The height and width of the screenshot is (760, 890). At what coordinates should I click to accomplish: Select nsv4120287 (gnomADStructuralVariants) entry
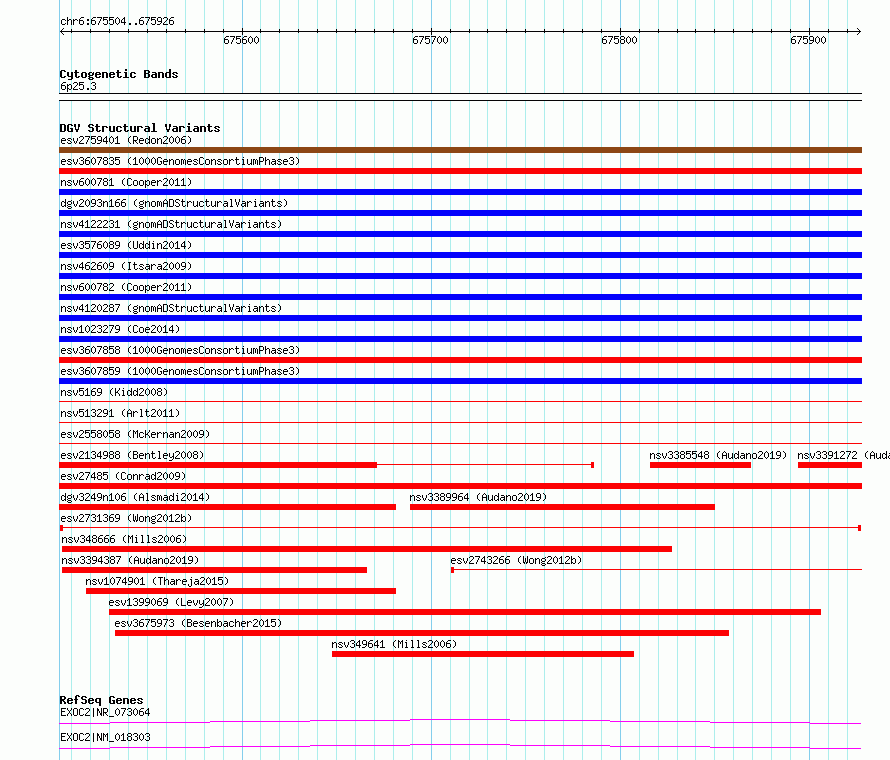(x=171, y=308)
